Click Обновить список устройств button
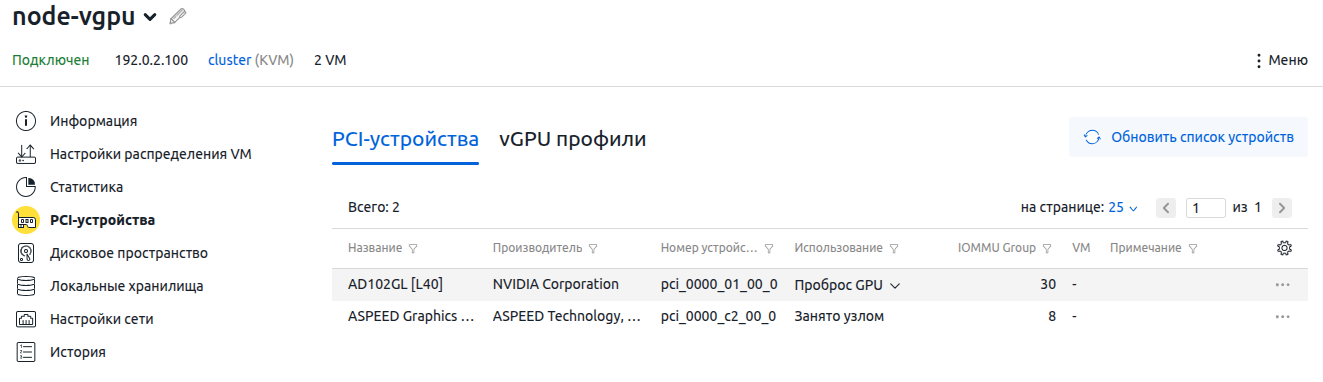This screenshot has width=1323, height=382. click(x=1188, y=137)
